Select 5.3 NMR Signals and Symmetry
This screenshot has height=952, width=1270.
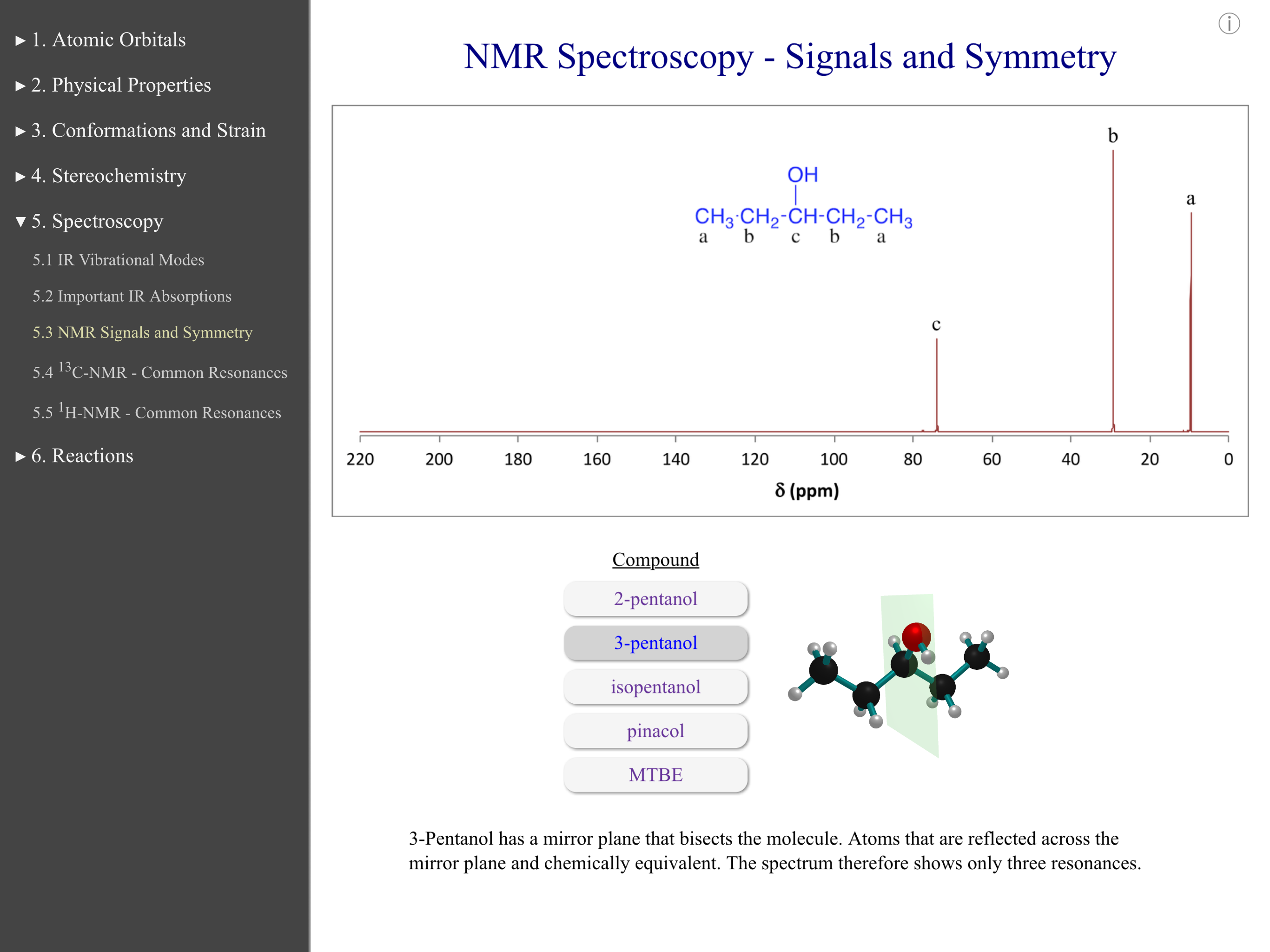click(x=142, y=332)
